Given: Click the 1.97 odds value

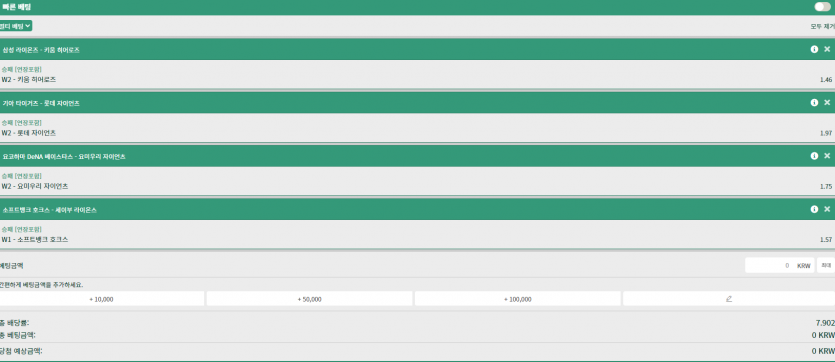Looking at the screenshot, I should point(826,133).
